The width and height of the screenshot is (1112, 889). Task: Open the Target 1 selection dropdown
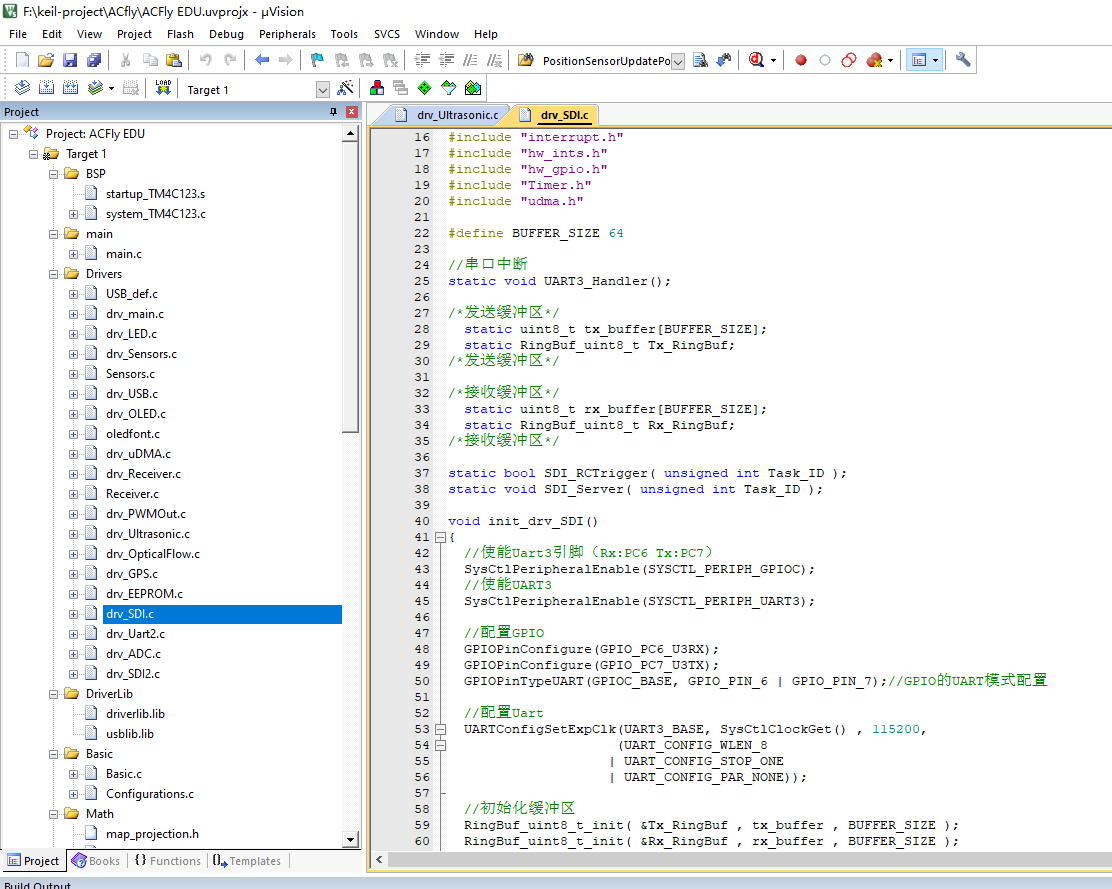[x=322, y=89]
